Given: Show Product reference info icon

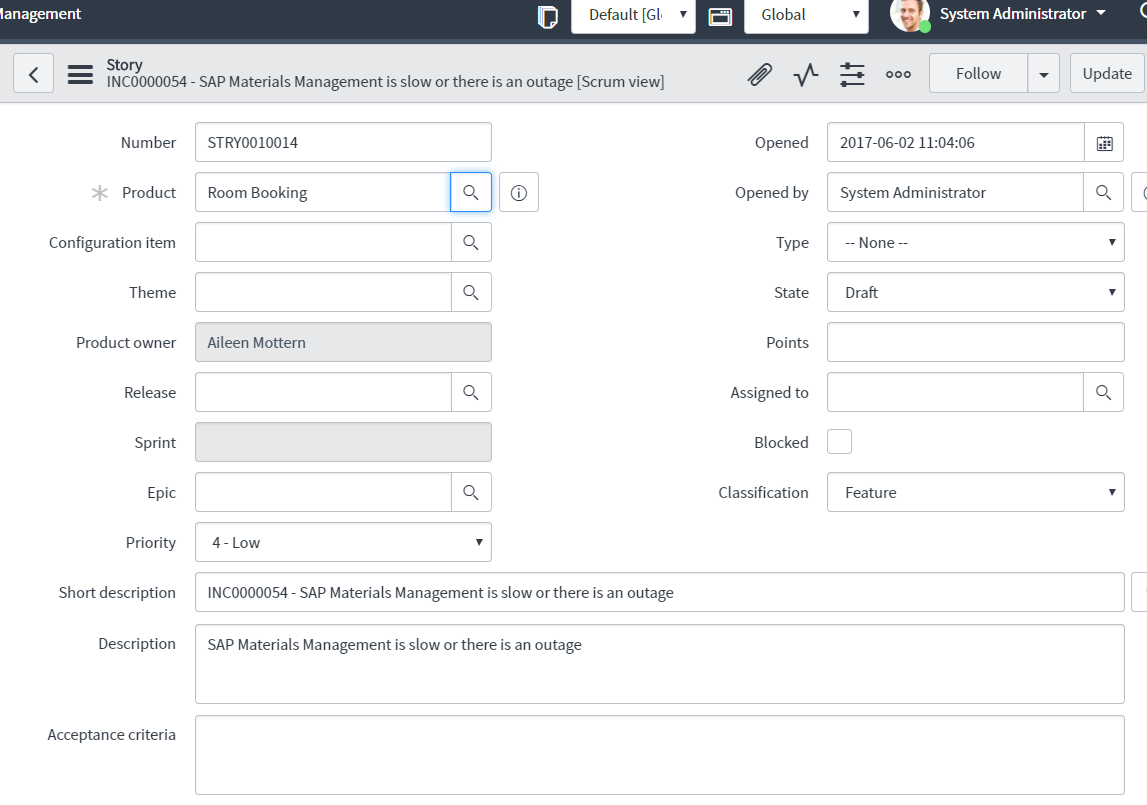Looking at the screenshot, I should tap(519, 192).
